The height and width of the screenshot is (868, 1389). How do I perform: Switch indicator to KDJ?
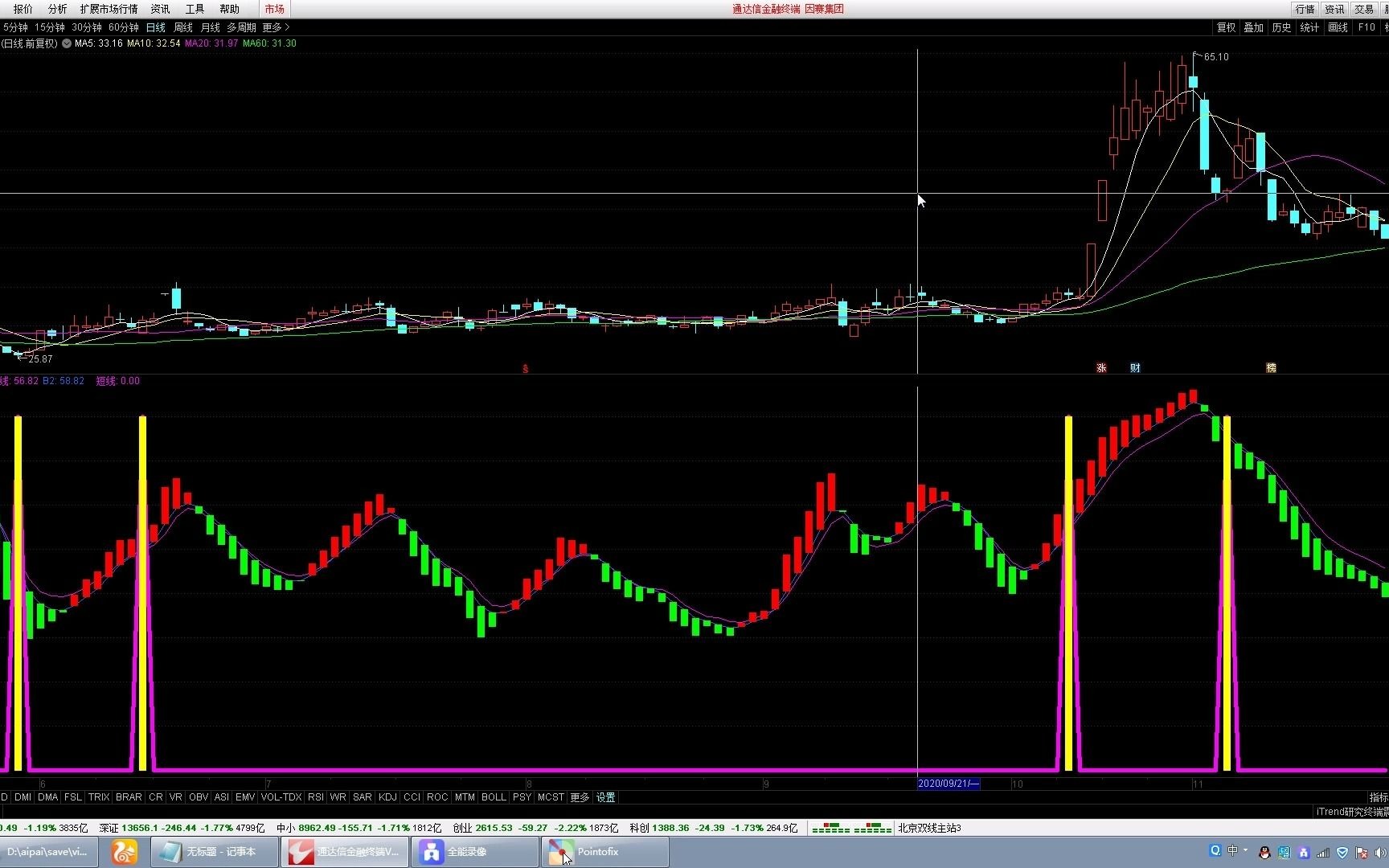387,797
